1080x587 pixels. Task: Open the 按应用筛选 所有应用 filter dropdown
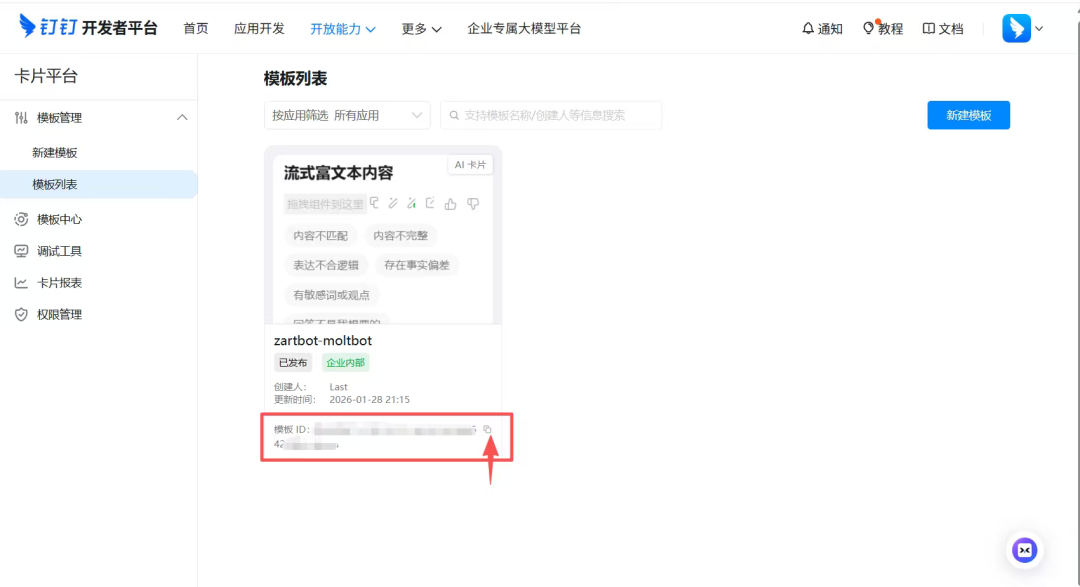[x=347, y=115]
